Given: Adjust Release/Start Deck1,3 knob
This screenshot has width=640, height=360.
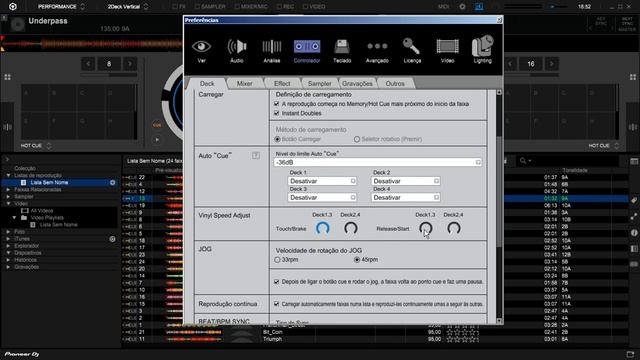Looking at the screenshot, I should click(426, 228).
